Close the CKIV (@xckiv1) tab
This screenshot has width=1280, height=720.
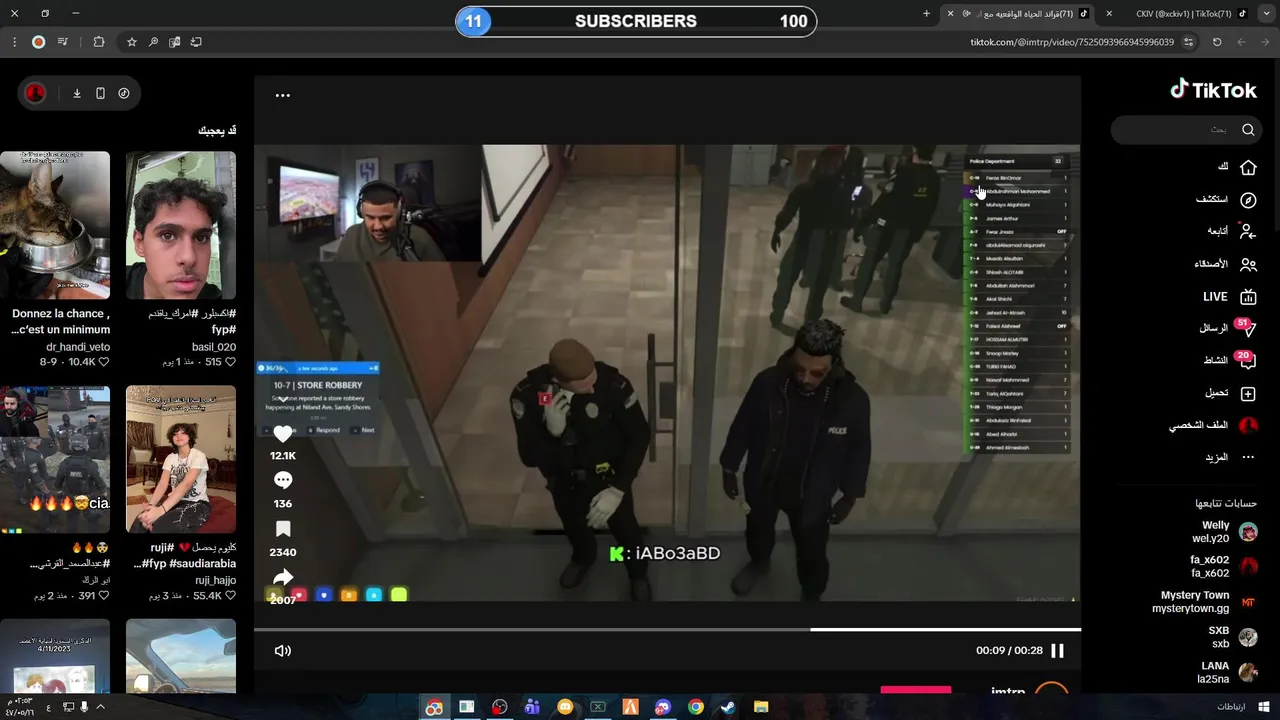point(1109,13)
